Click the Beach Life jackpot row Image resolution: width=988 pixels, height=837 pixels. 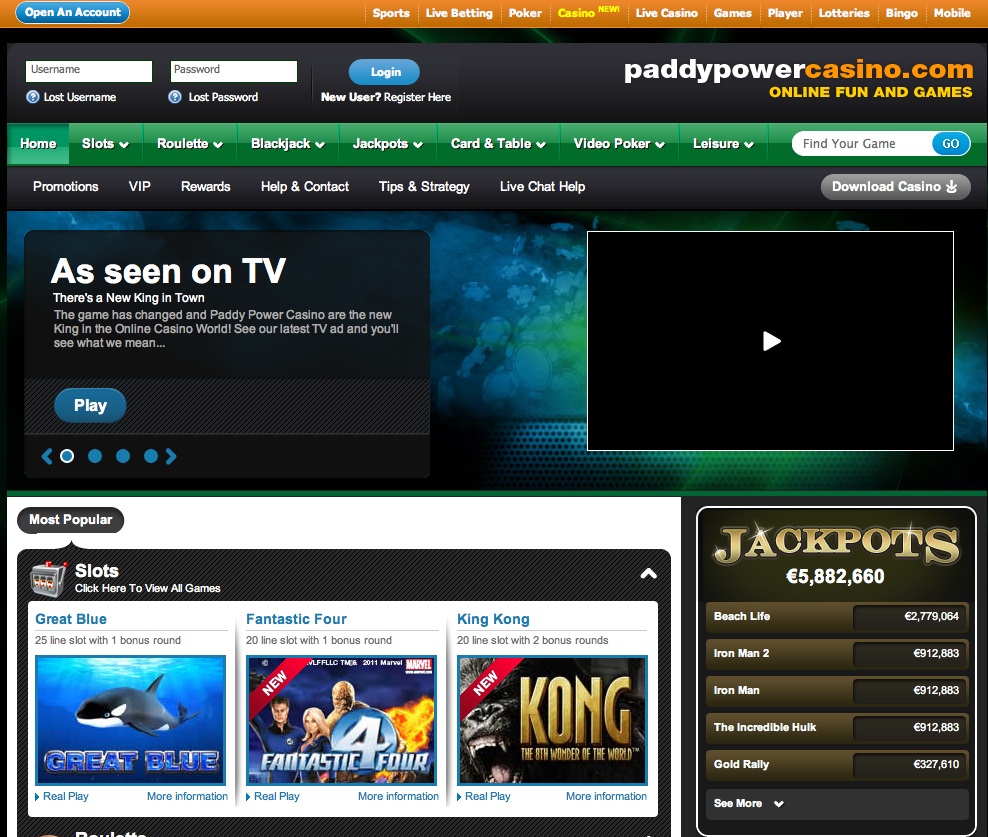tap(837, 616)
